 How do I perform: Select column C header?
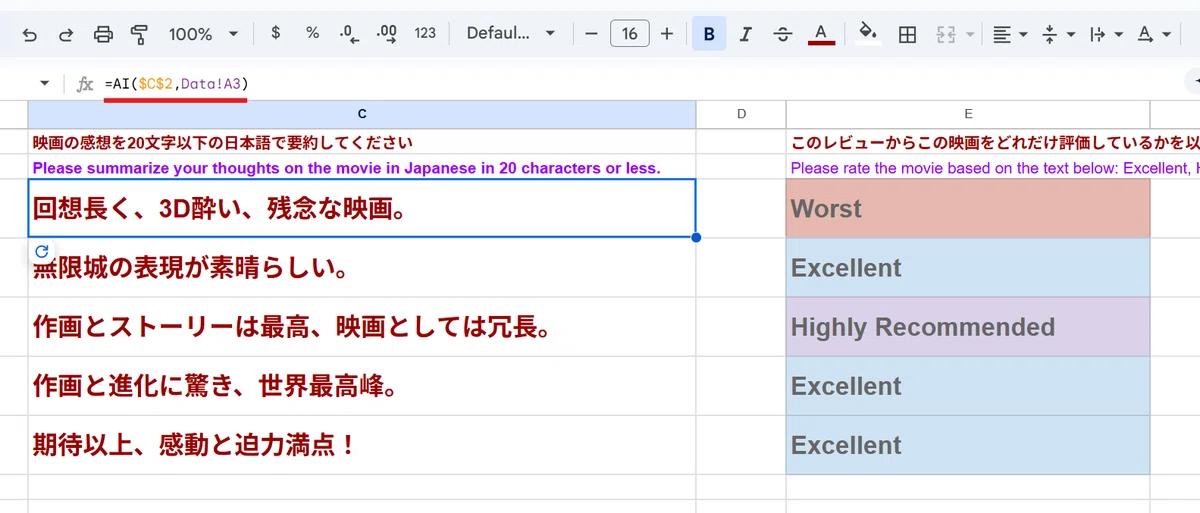click(362, 114)
